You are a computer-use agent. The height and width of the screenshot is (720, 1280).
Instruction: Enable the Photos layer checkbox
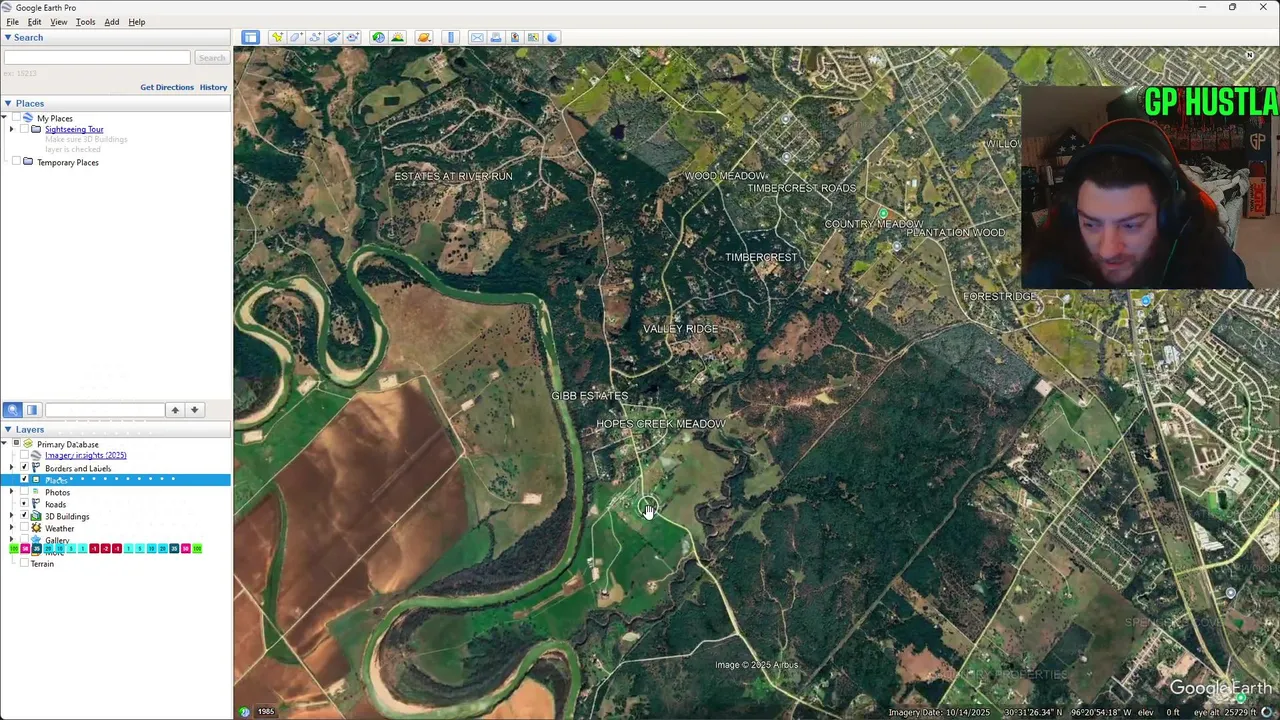24,492
